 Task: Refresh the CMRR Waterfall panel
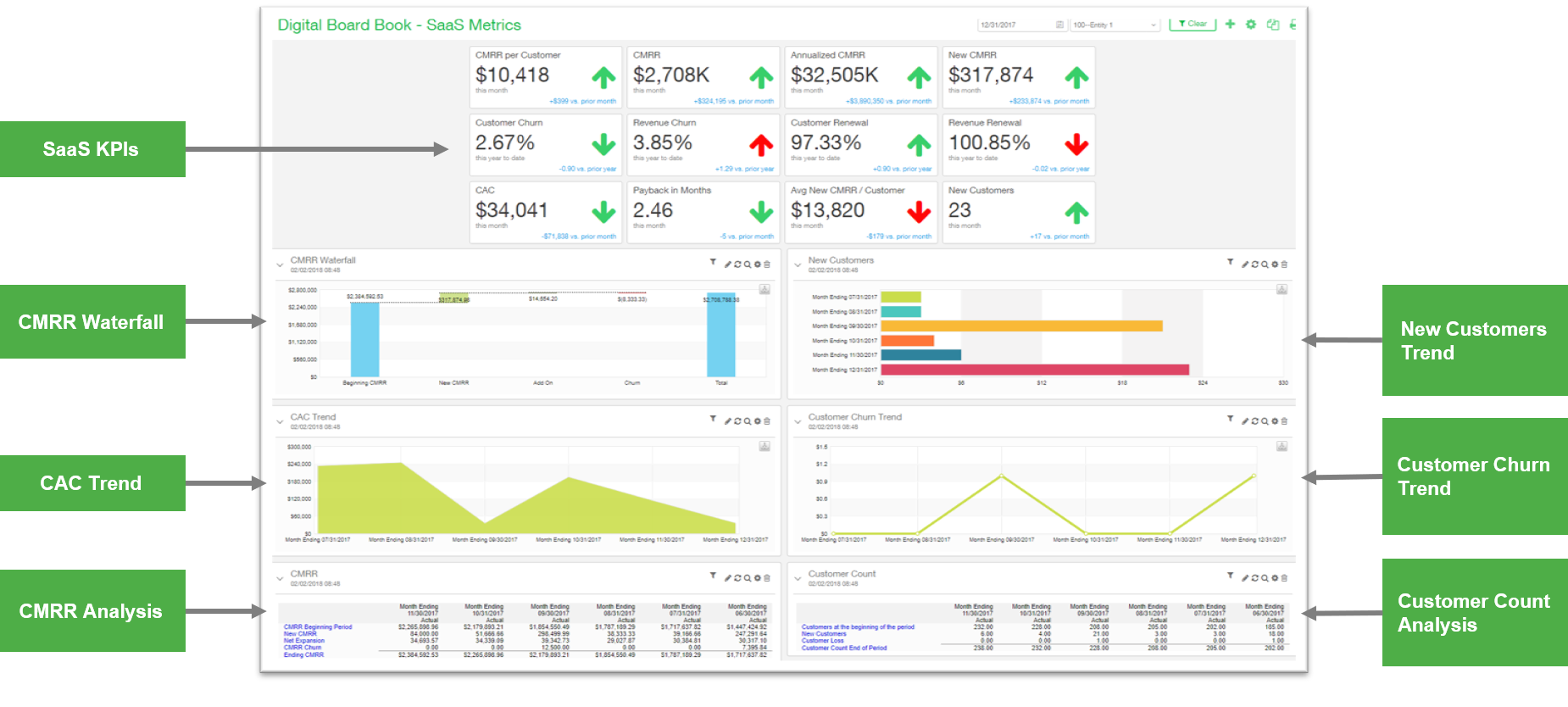(x=737, y=264)
